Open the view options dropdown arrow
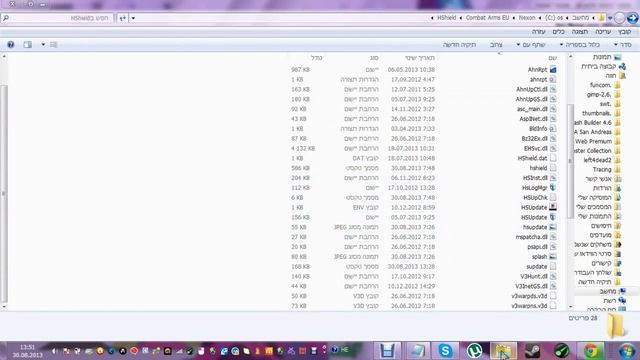 (x=43, y=44)
